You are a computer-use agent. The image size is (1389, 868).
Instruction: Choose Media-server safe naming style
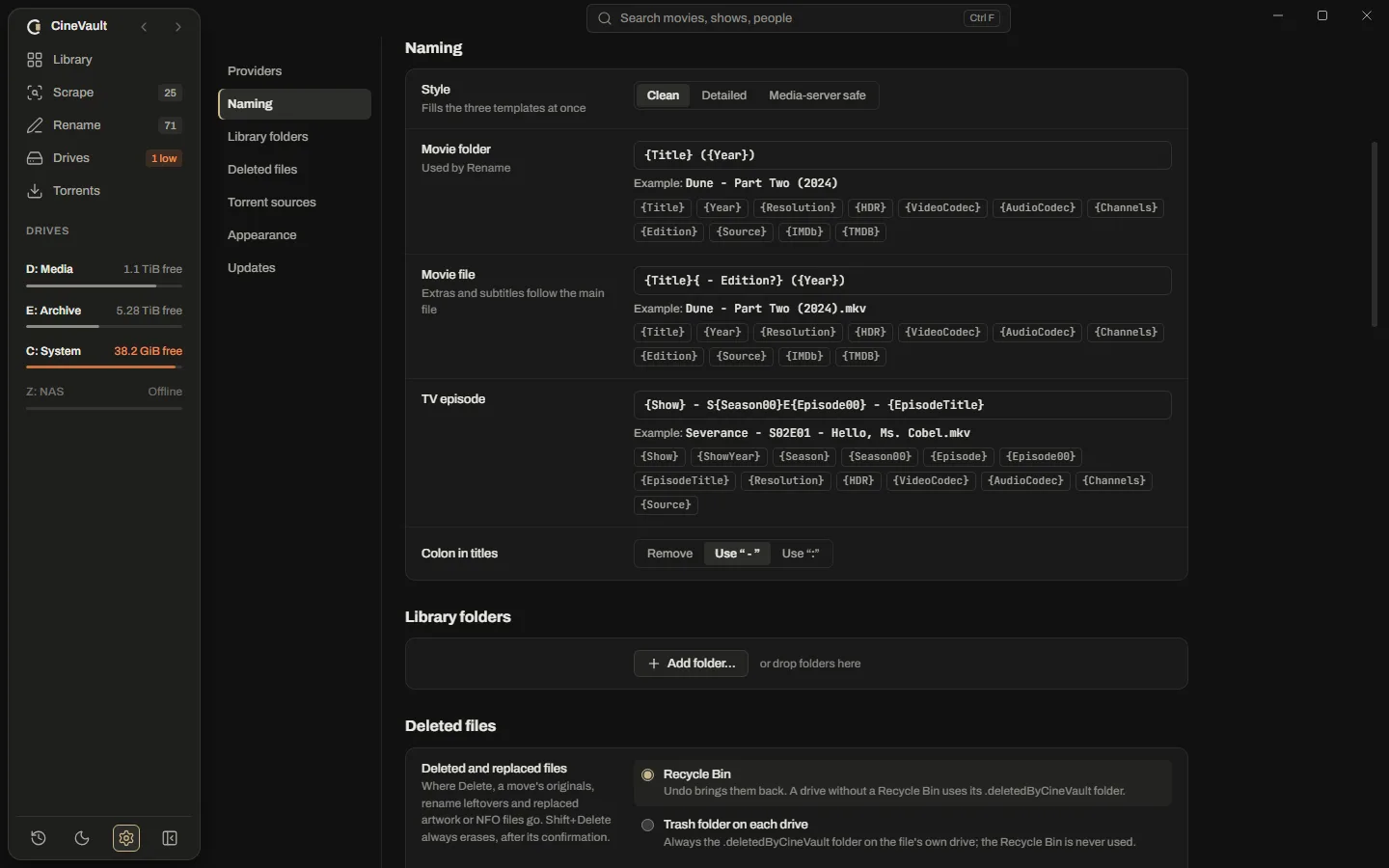817,95
